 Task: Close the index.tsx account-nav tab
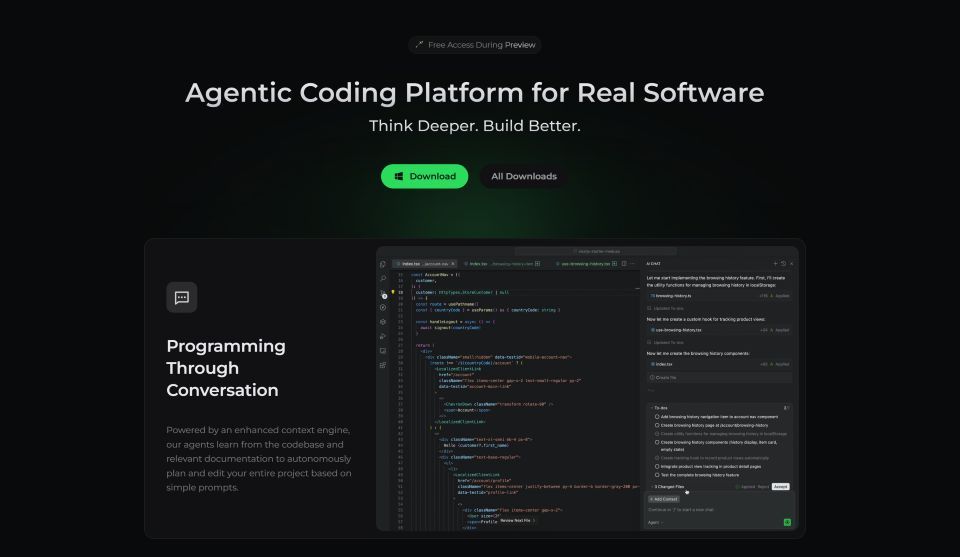[x=453, y=264]
